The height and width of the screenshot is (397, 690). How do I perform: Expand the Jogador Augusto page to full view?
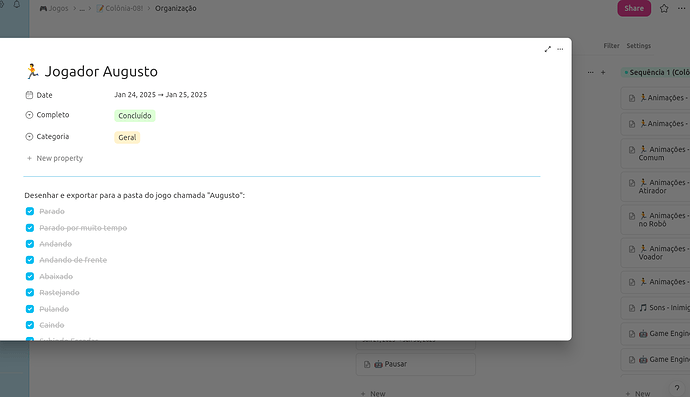547,49
